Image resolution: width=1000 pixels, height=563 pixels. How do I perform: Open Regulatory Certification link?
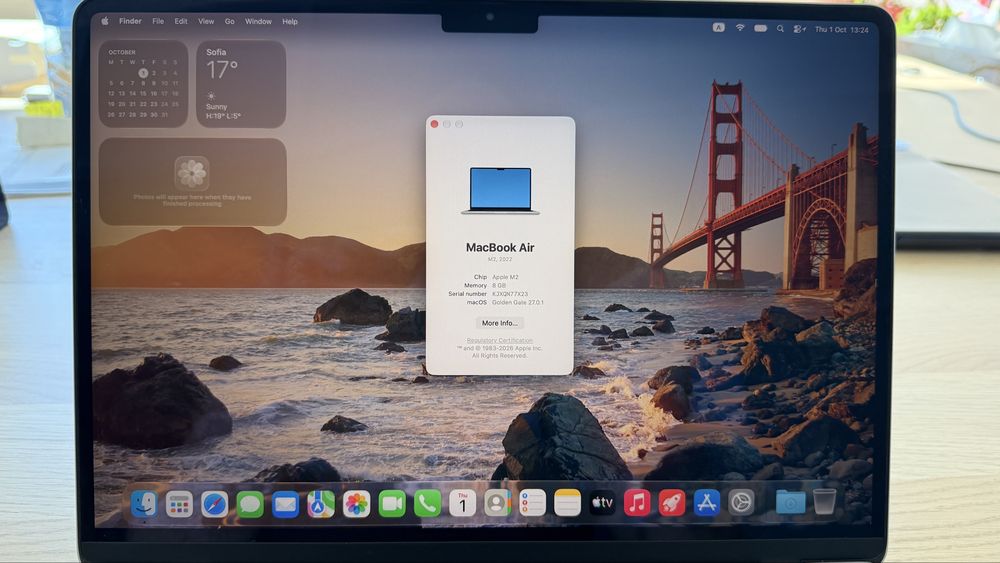click(x=499, y=340)
